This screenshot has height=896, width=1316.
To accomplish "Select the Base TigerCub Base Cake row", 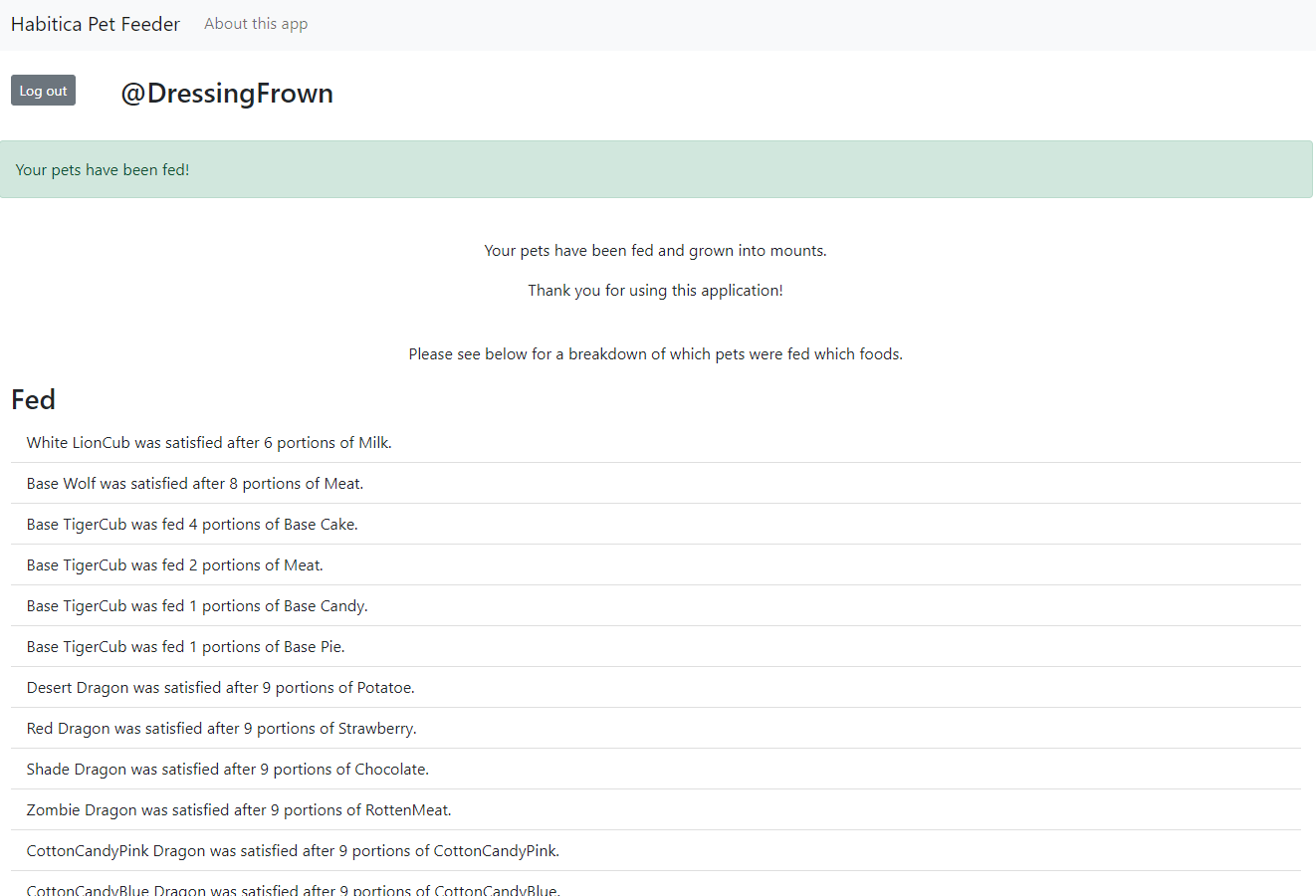I will click(x=655, y=525).
